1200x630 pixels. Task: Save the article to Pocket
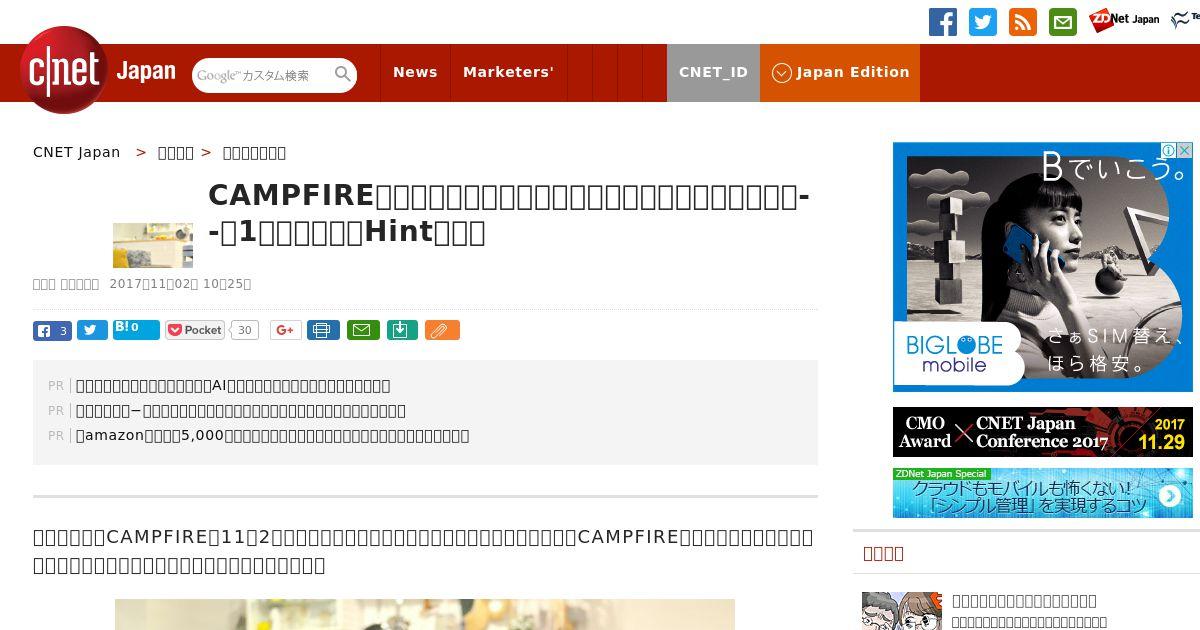click(x=195, y=330)
